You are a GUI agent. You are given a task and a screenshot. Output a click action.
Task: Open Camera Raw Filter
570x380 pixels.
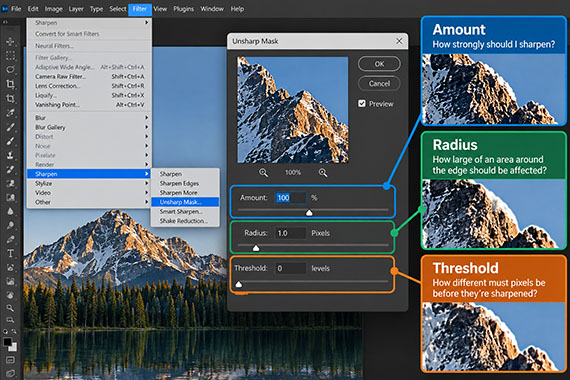pos(89,77)
